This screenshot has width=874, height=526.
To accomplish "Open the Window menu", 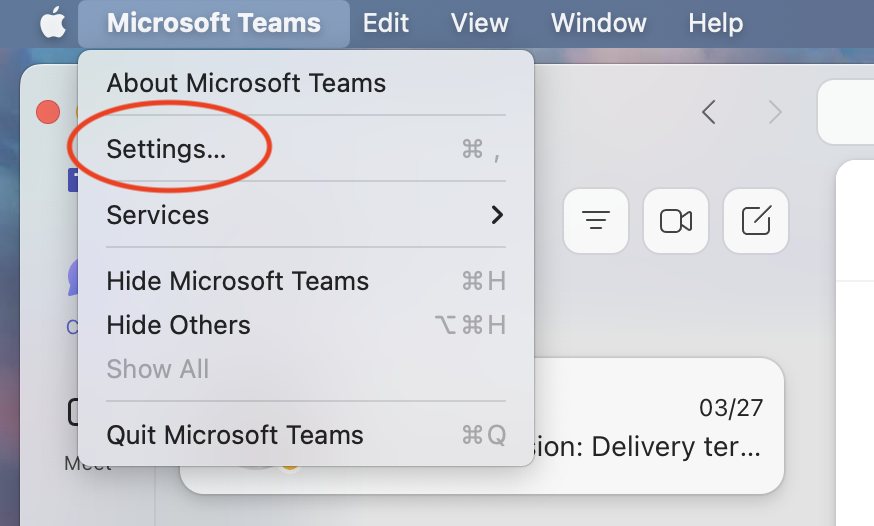I will point(599,23).
